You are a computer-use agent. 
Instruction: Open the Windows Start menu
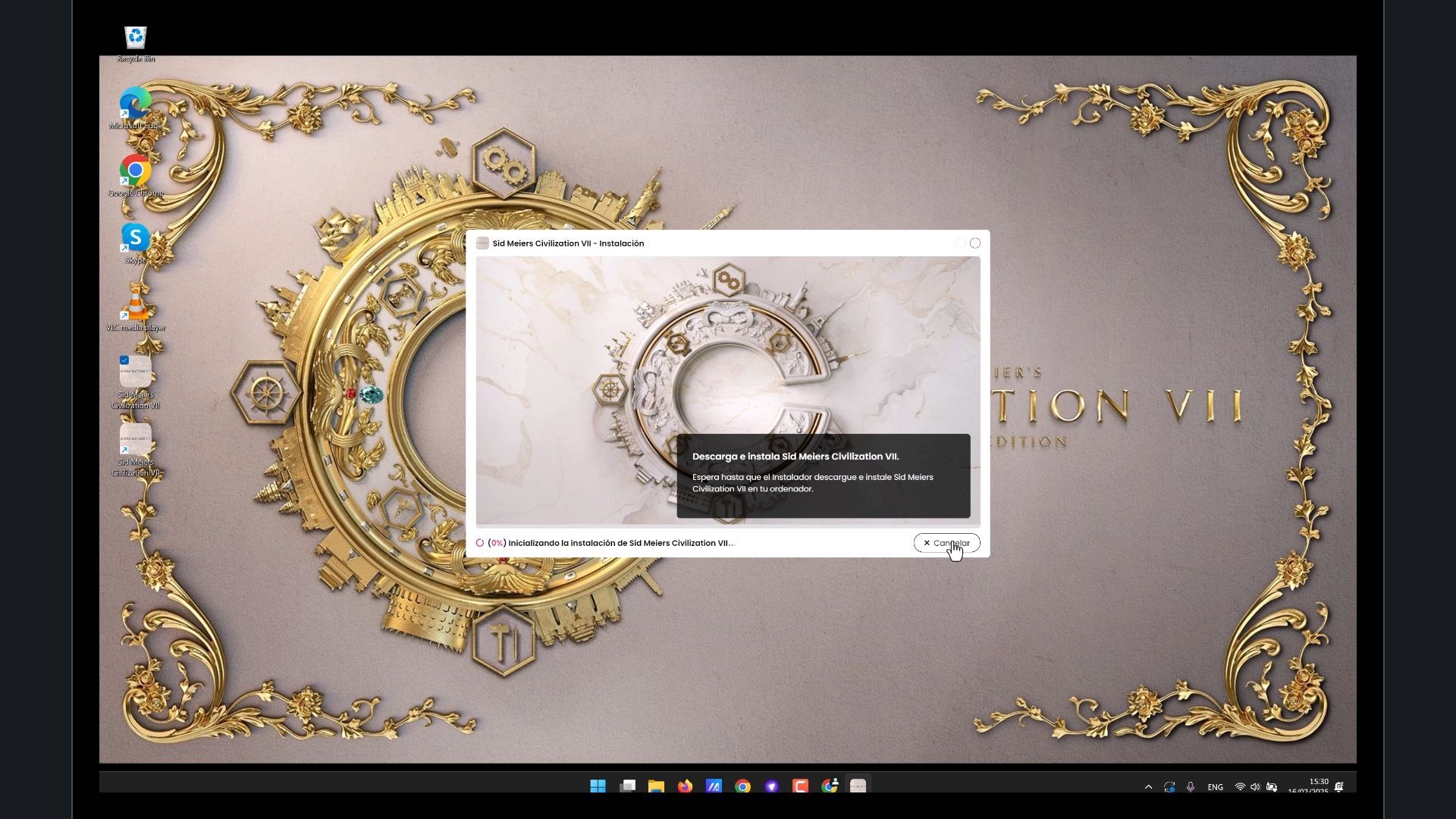click(598, 786)
